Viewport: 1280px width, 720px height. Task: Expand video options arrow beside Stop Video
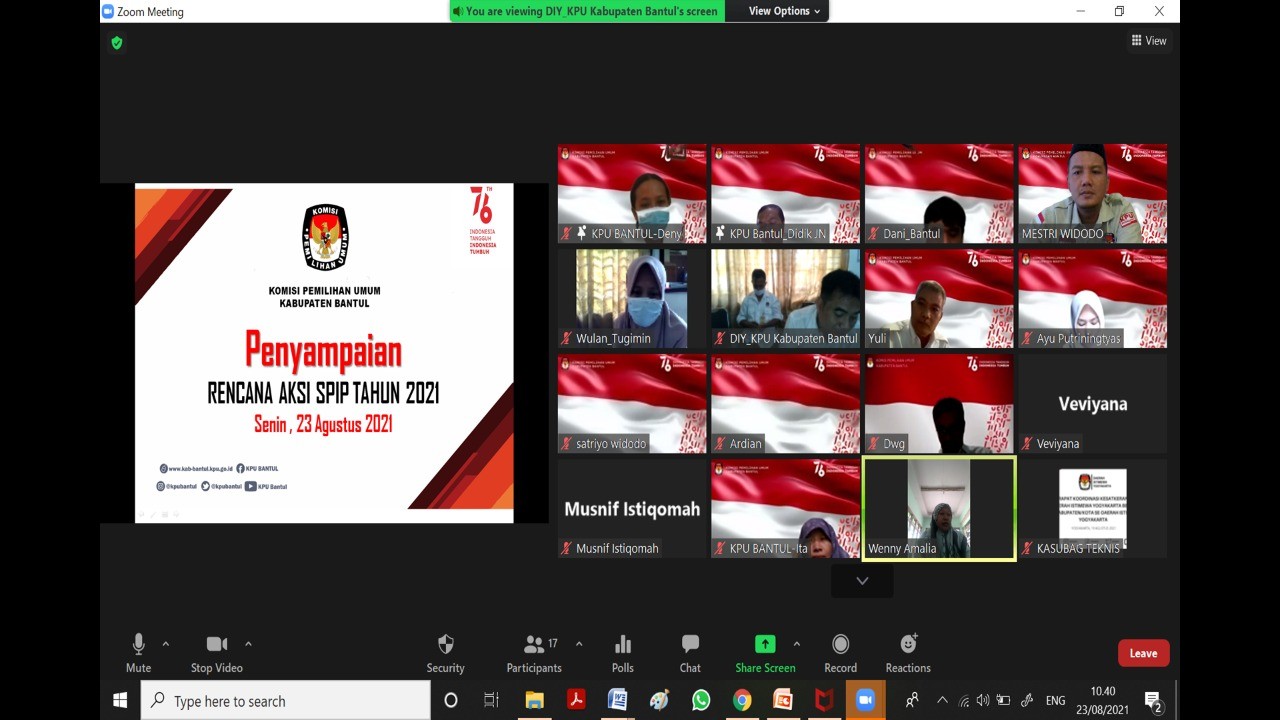[248, 644]
